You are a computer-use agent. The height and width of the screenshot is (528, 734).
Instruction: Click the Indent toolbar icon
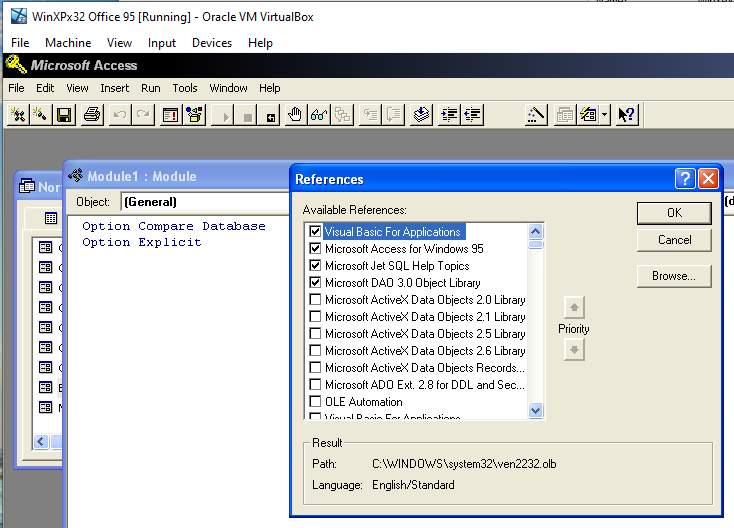pyautogui.click(x=449, y=115)
